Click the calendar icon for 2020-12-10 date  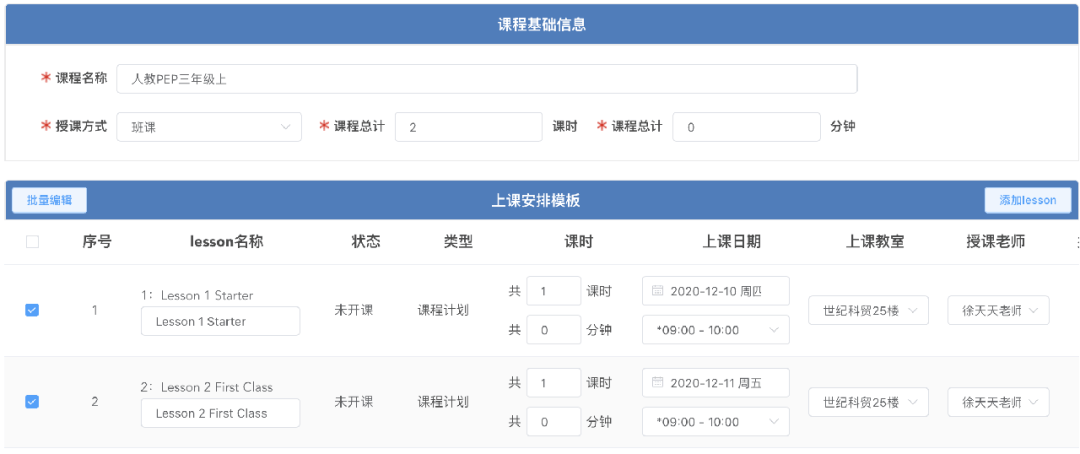pos(657,291)
